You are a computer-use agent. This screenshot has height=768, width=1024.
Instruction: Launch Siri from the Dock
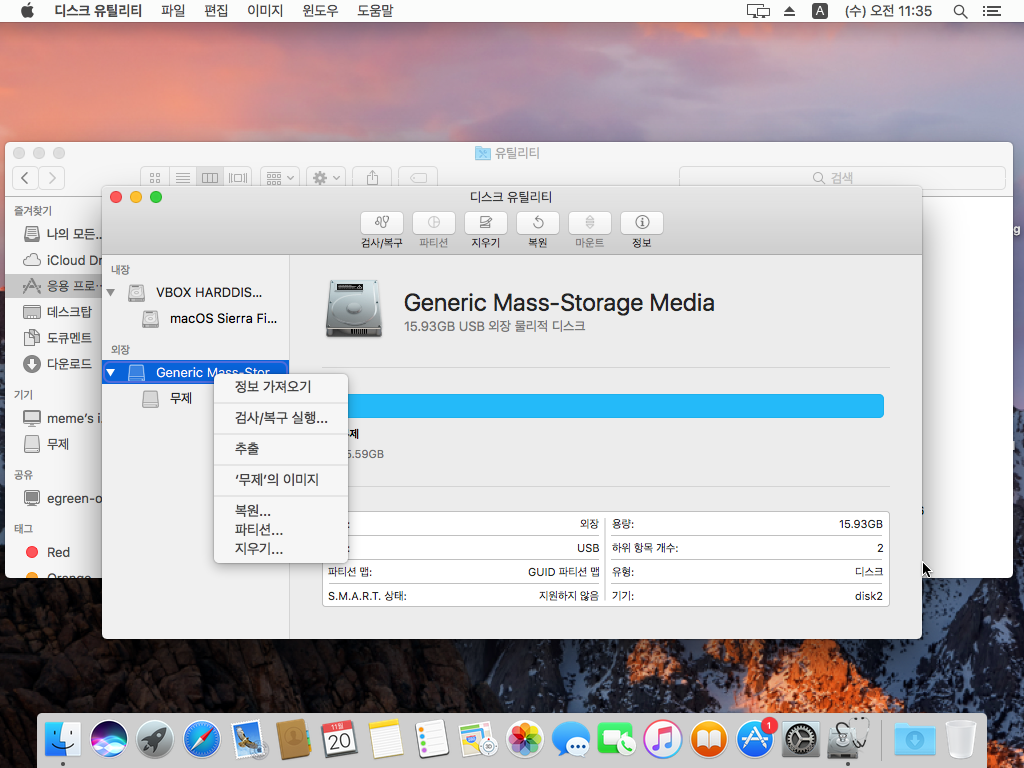pos(108,739)
